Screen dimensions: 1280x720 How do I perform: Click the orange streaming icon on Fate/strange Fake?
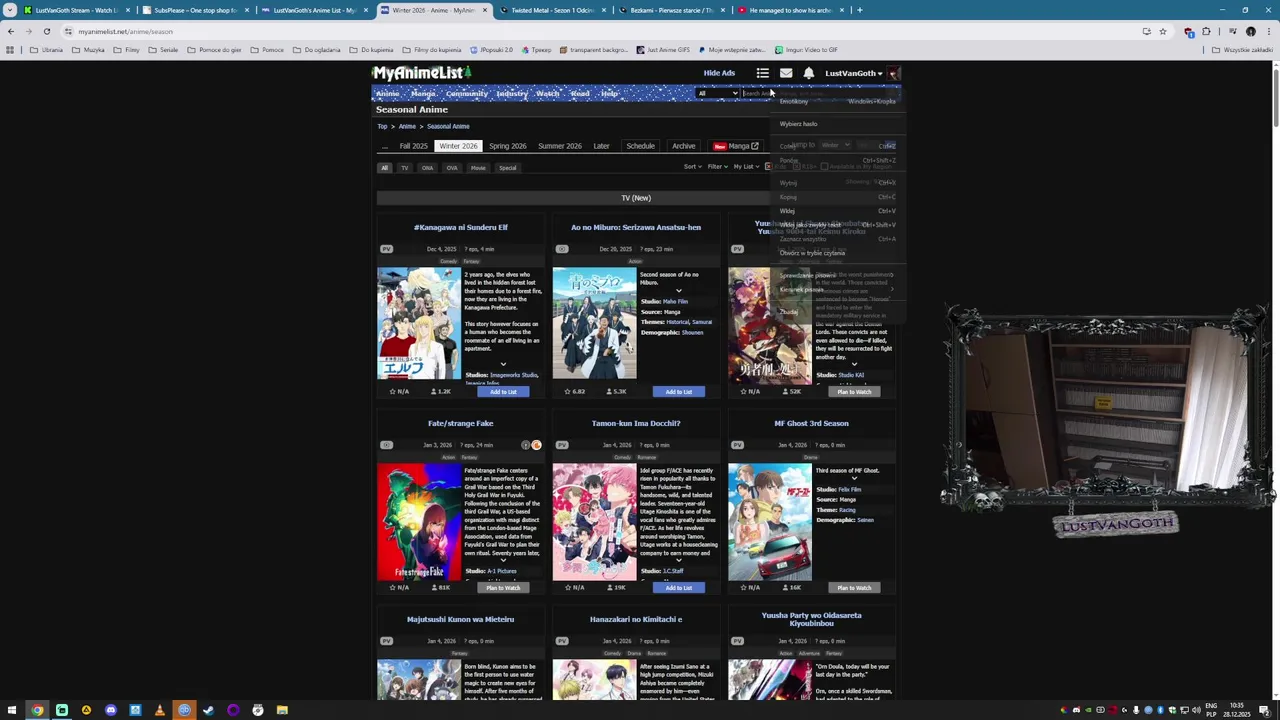536,445
